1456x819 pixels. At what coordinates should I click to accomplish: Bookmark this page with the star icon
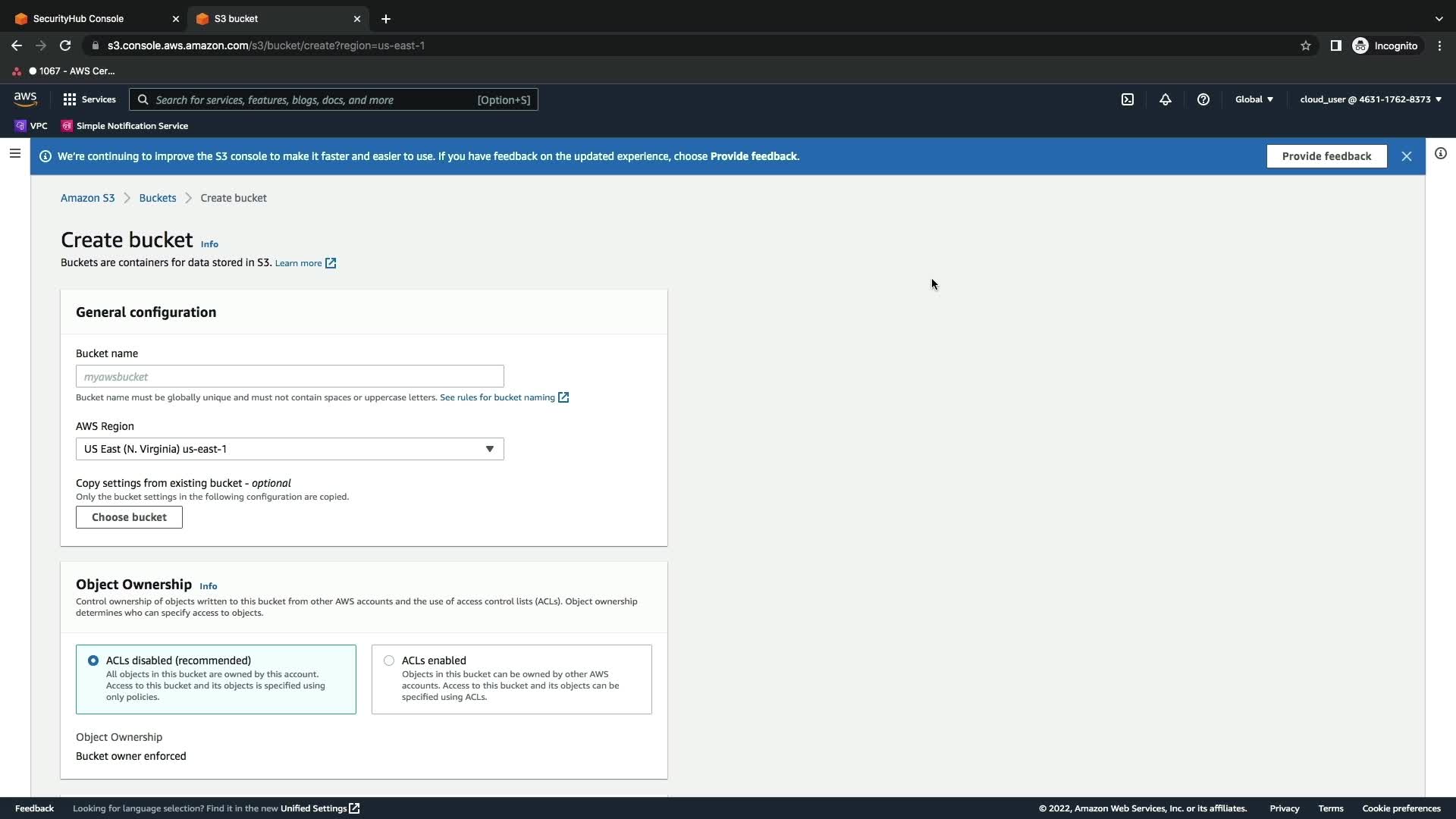(x=1306, y=45)
